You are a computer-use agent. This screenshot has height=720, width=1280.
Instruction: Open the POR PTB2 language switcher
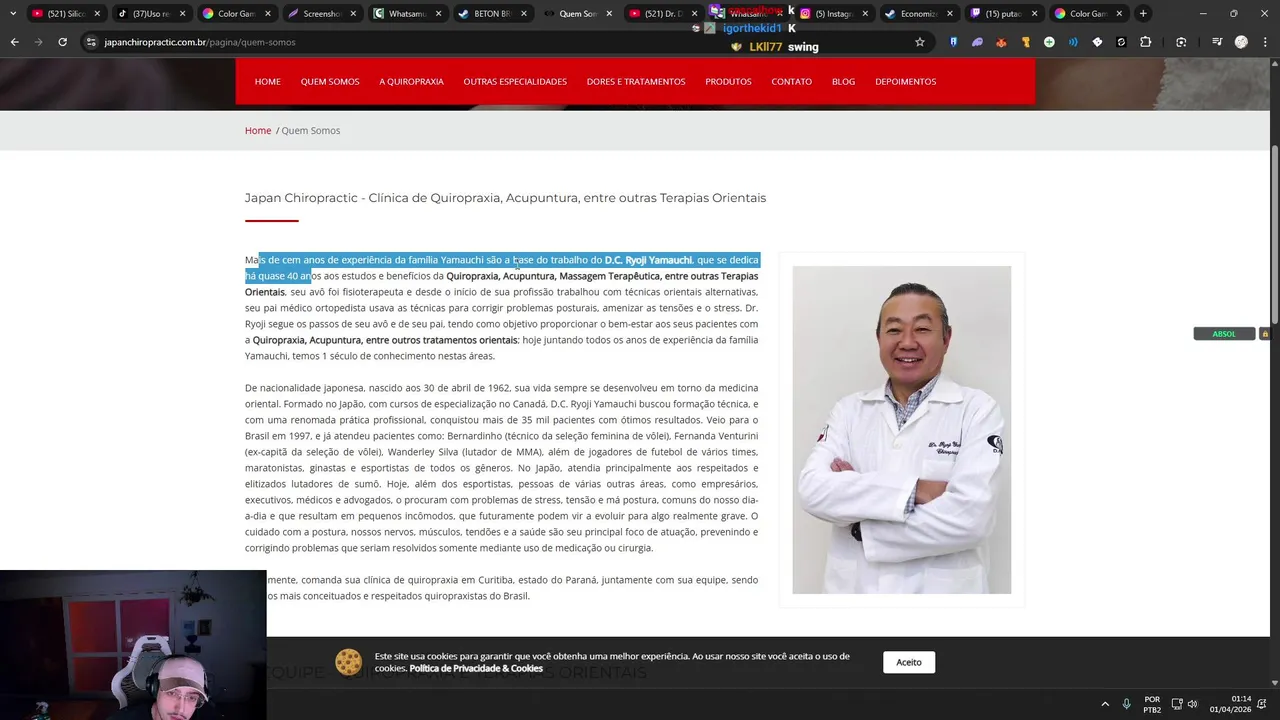(x=1152, y=704)
